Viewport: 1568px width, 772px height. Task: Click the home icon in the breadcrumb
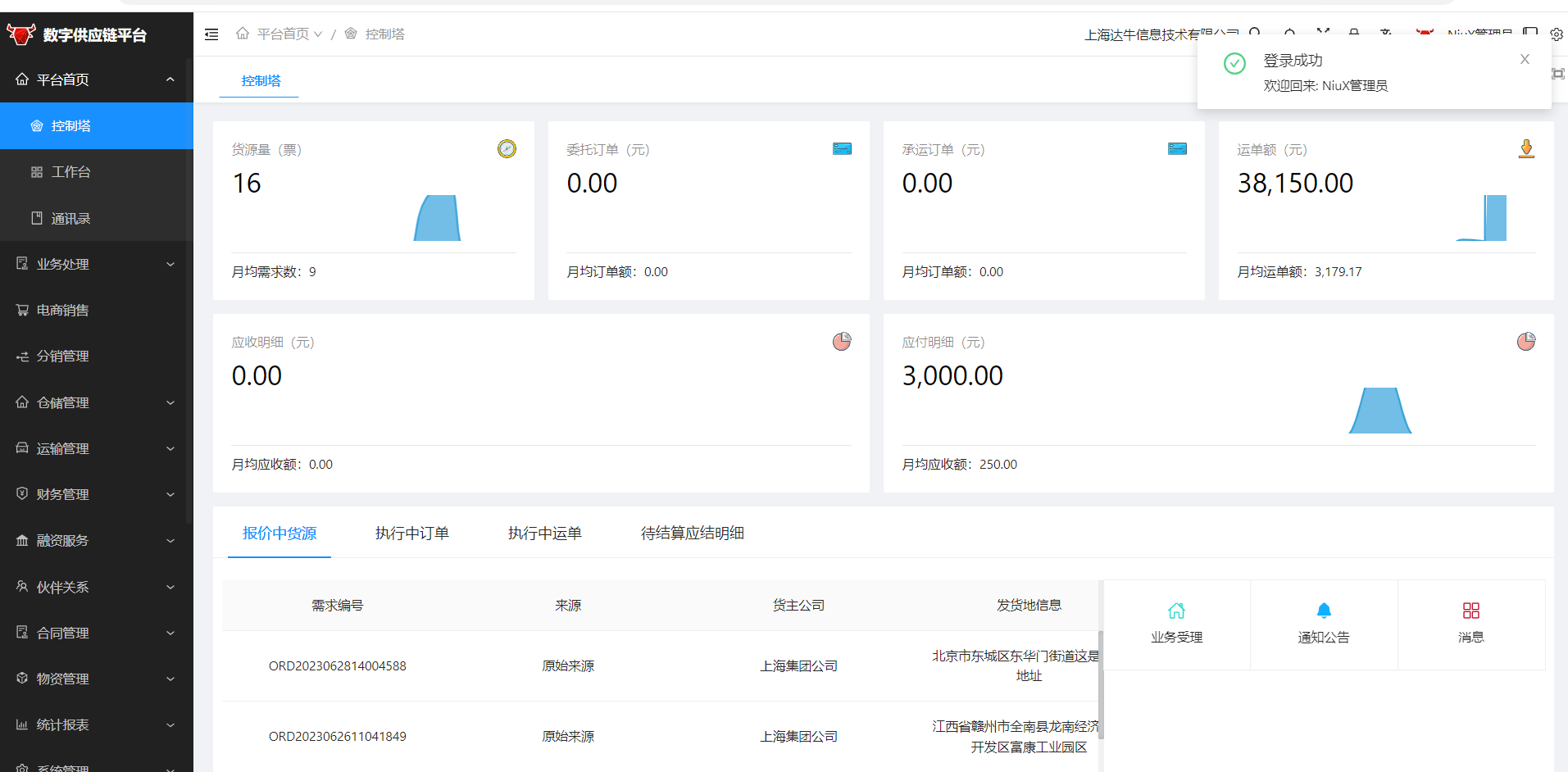(243, 34)
